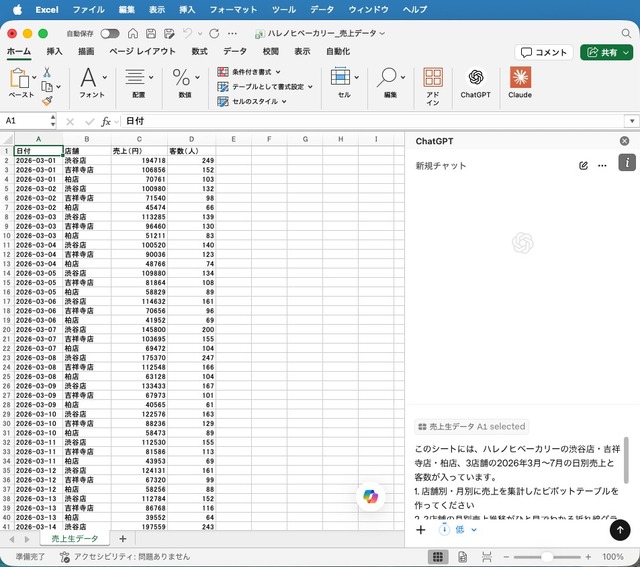The width and height of the screenshot is (640, 567).
Task: Open the undo history dropdown arrow
Action: 200,33
